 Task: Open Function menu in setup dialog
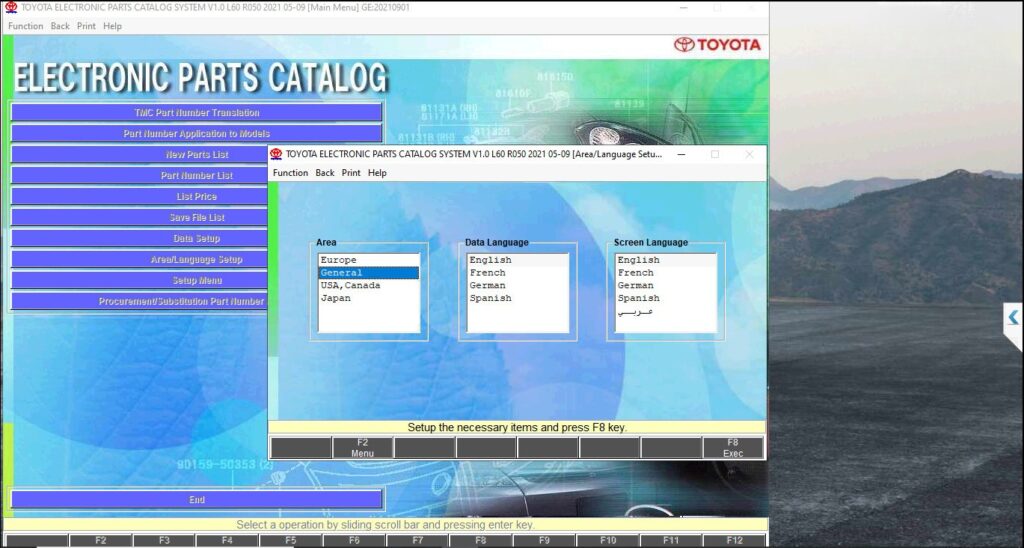[290, 172]
